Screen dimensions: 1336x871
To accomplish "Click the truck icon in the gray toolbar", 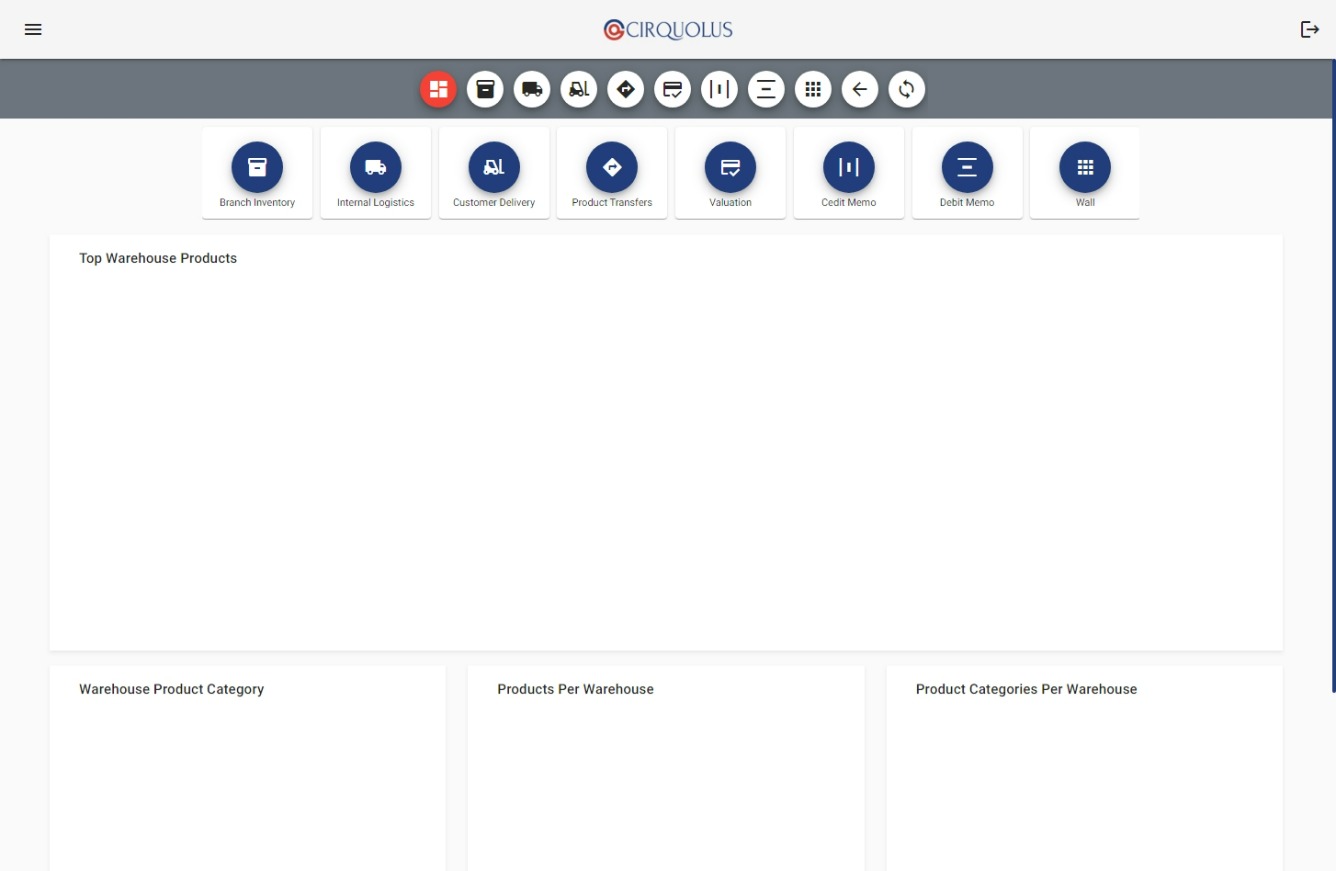I will coord(532,89).
